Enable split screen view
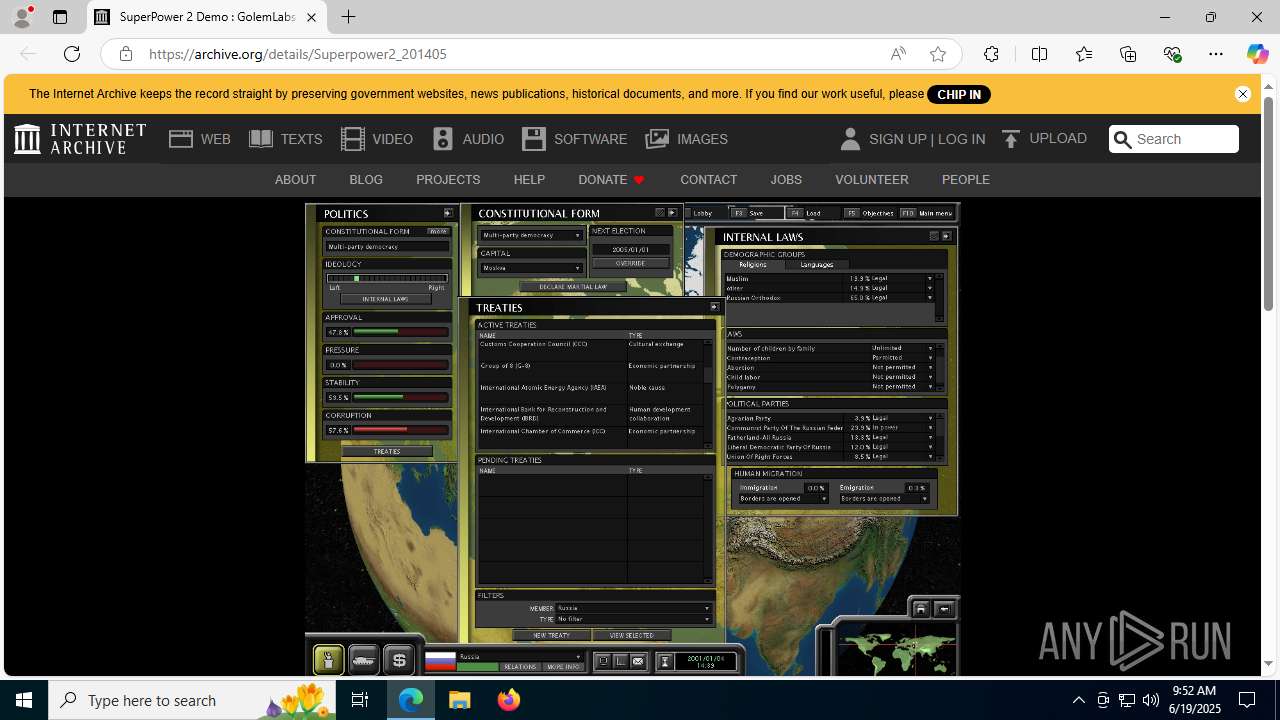Screen dimensions: 1280x720 (x=1039, y=54)
